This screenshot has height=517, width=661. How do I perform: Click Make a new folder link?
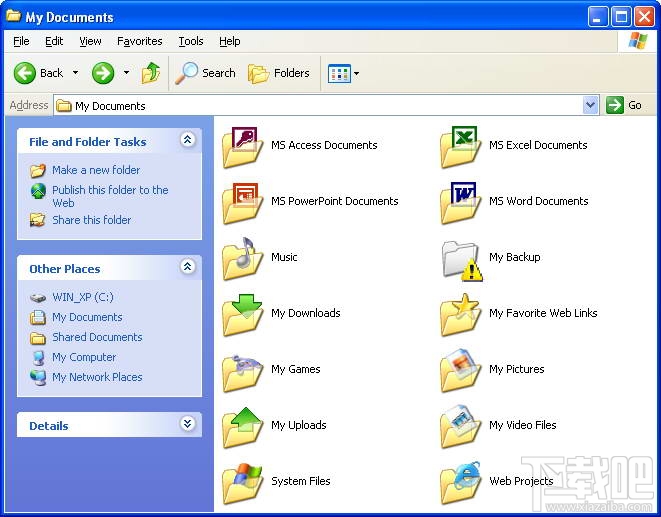pyautogui.click(x=96, y=170)
